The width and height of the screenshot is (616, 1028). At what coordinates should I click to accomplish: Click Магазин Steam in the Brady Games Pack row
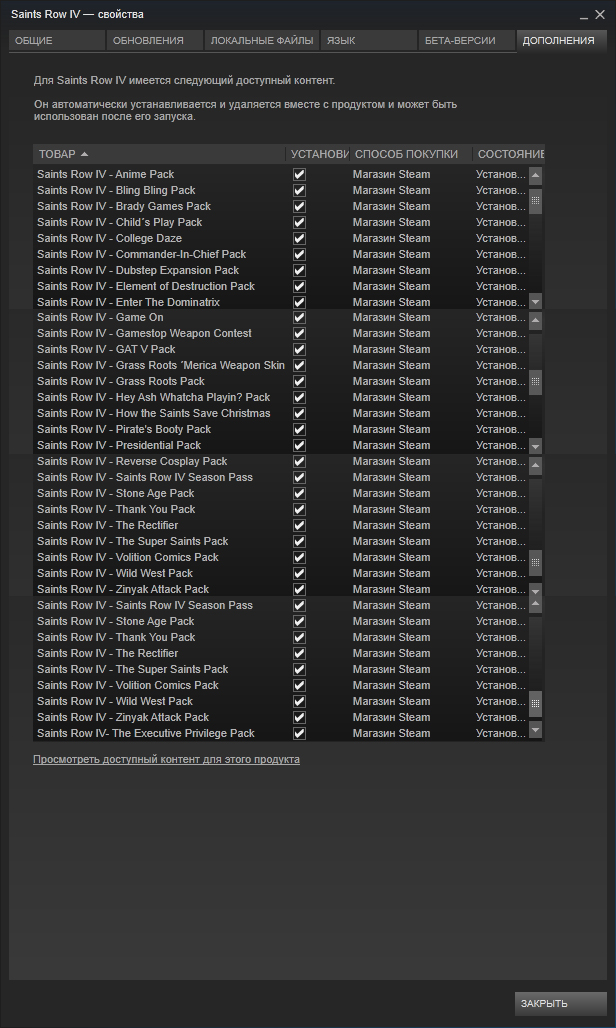click(x=391, y=207)
